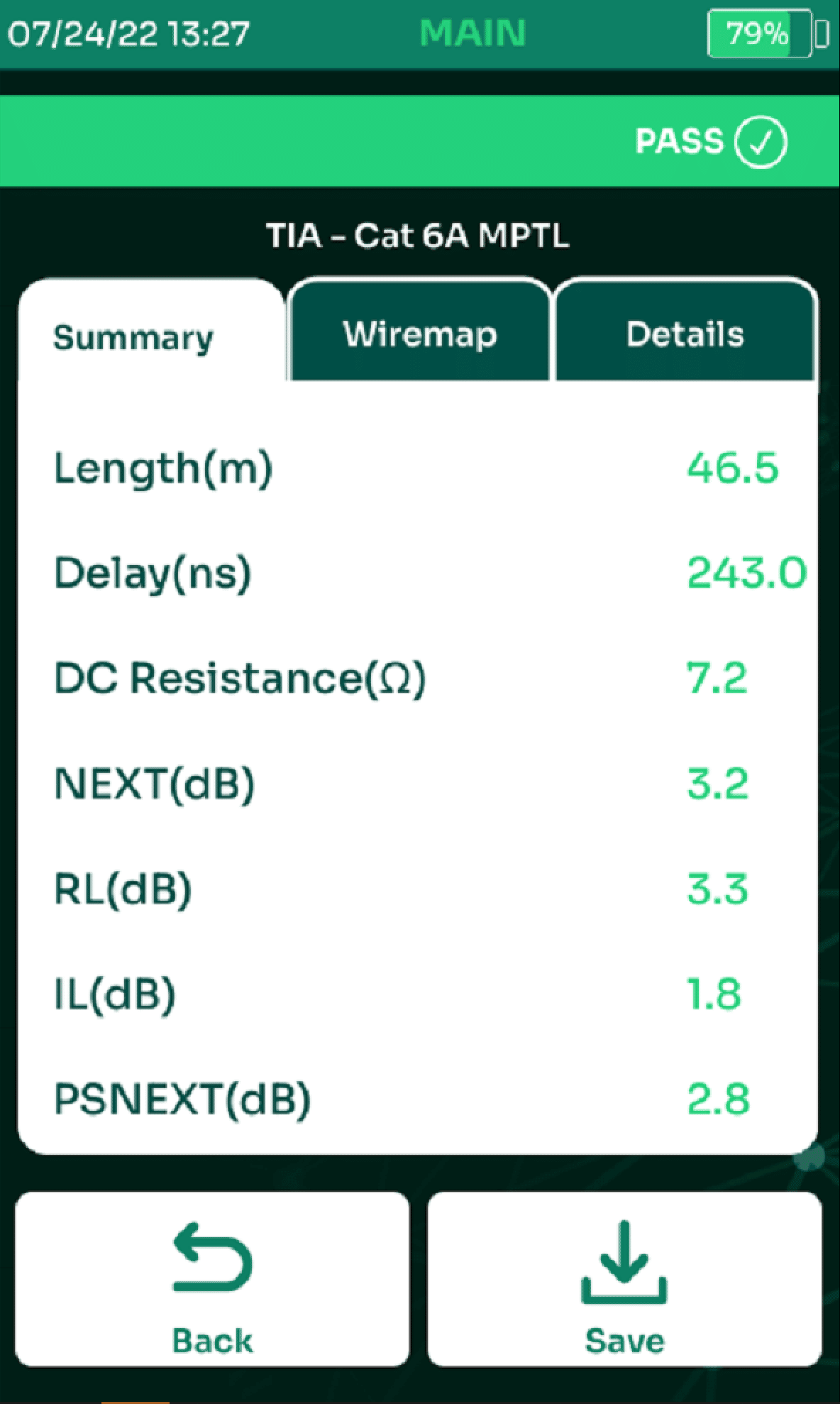Click the NEXT(dB) row
840x1404 pixels.
click(418, 784)
